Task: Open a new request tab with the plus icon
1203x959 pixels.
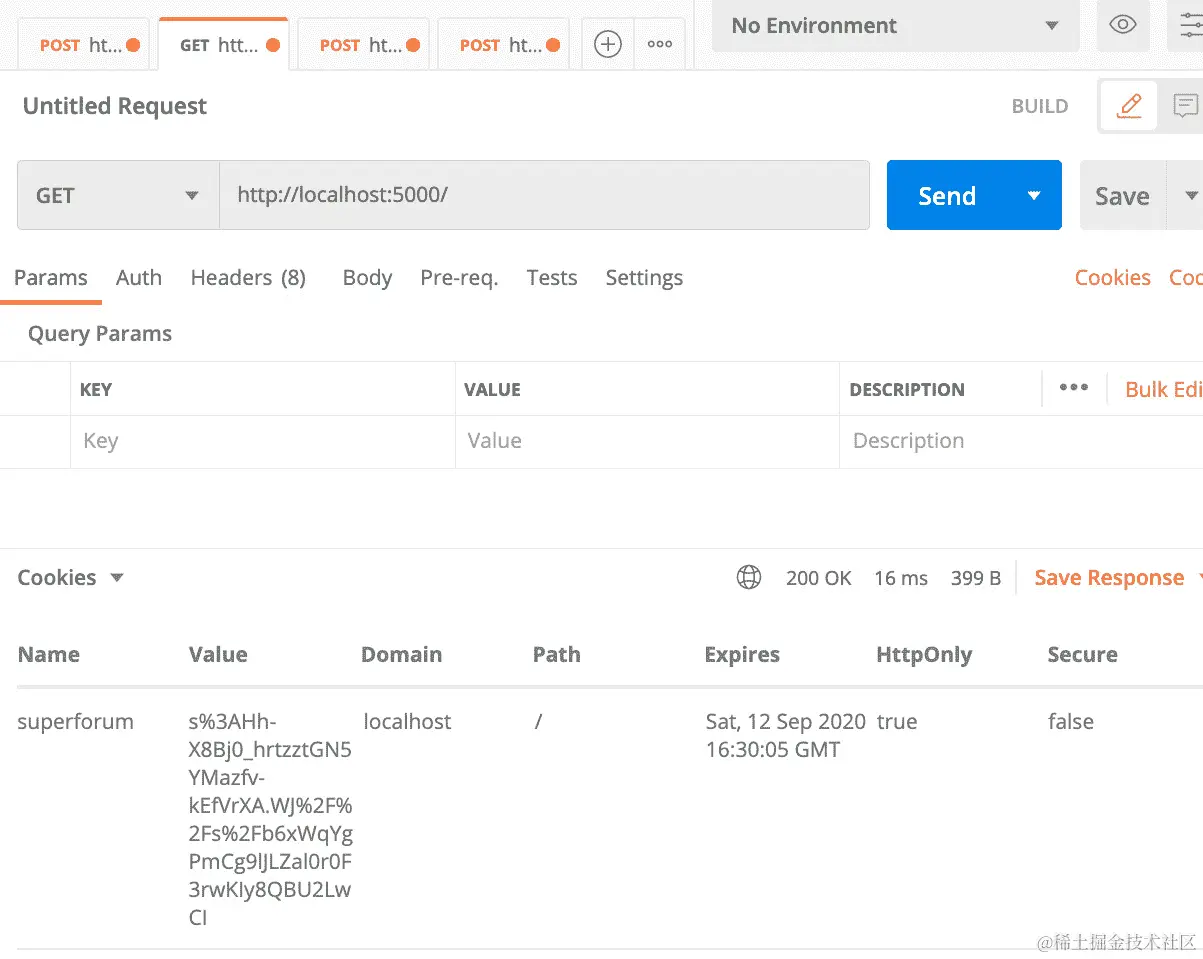Action: pos(606,44)
